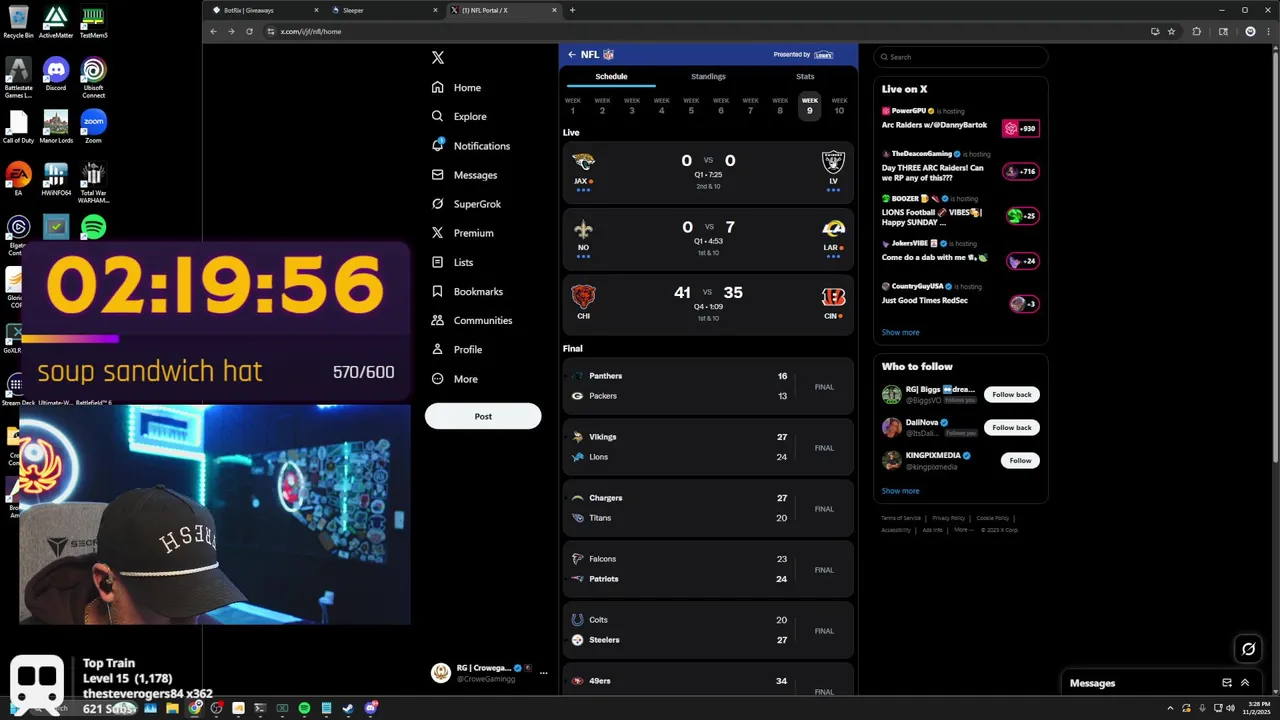Open Premium in the X sidebar

[x=462, y=232]
